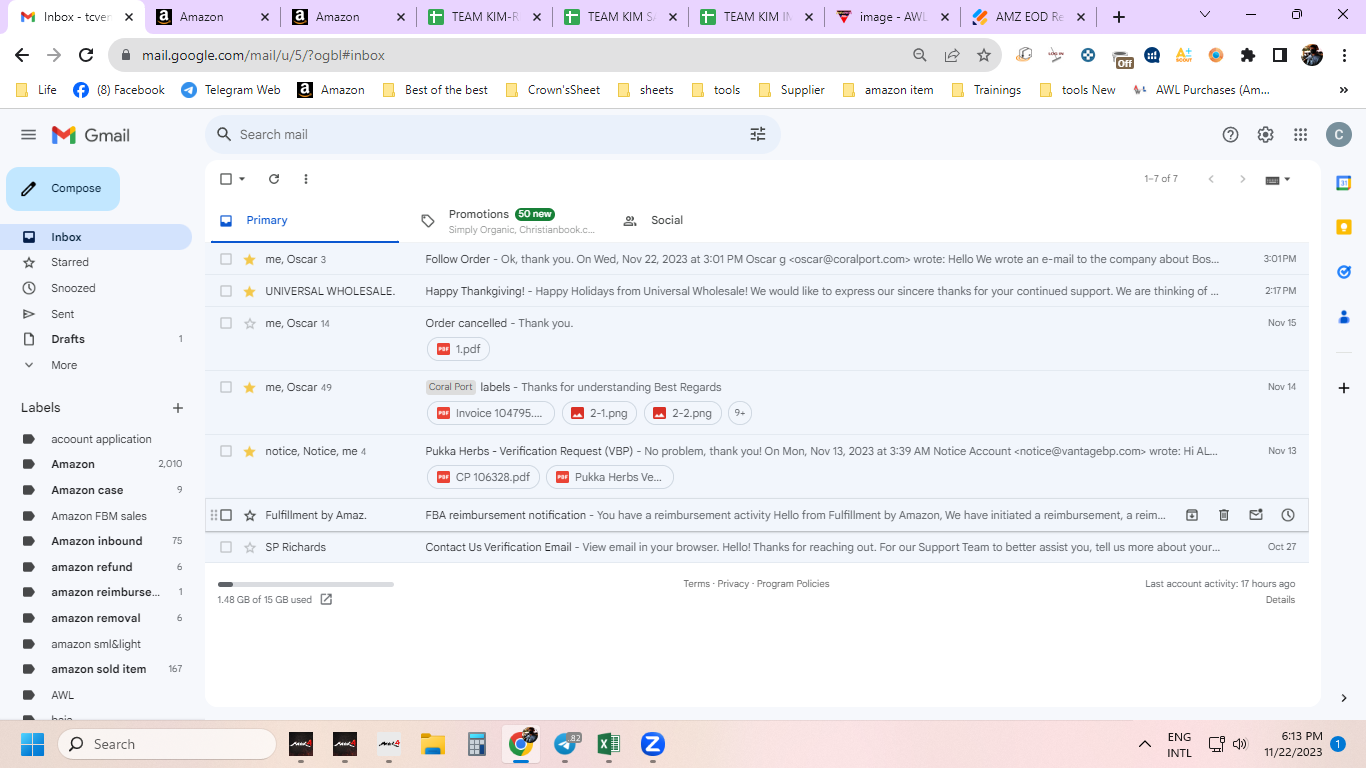Show search options filter icon
Viewport: 1366px width, 768px height.
(x=758, y=134)
